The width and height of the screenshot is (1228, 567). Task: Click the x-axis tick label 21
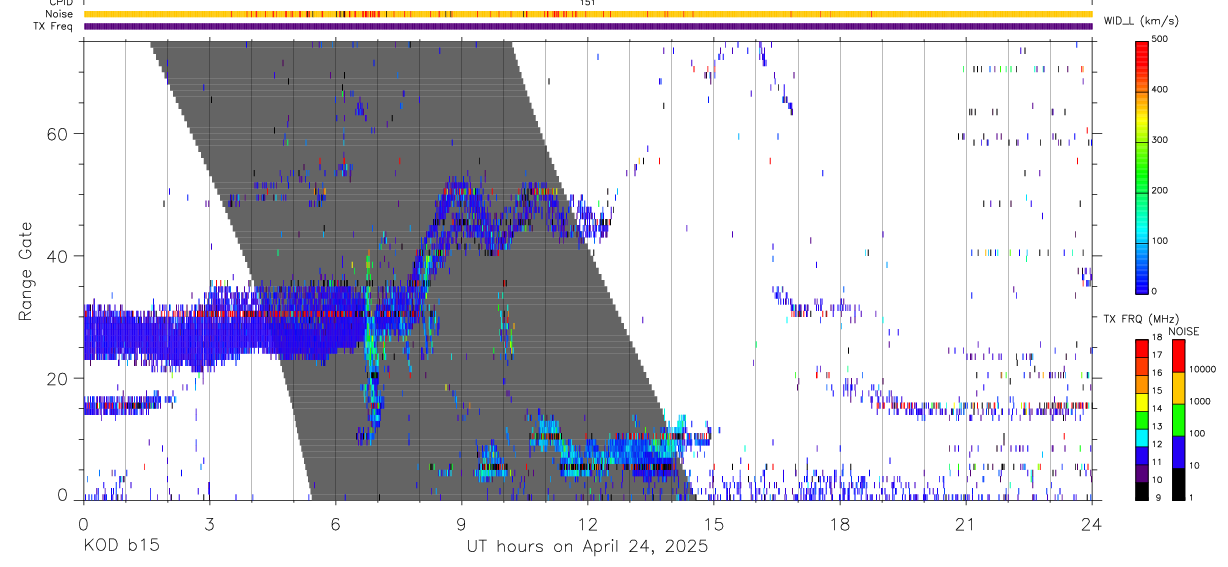[x=965, y=523]
